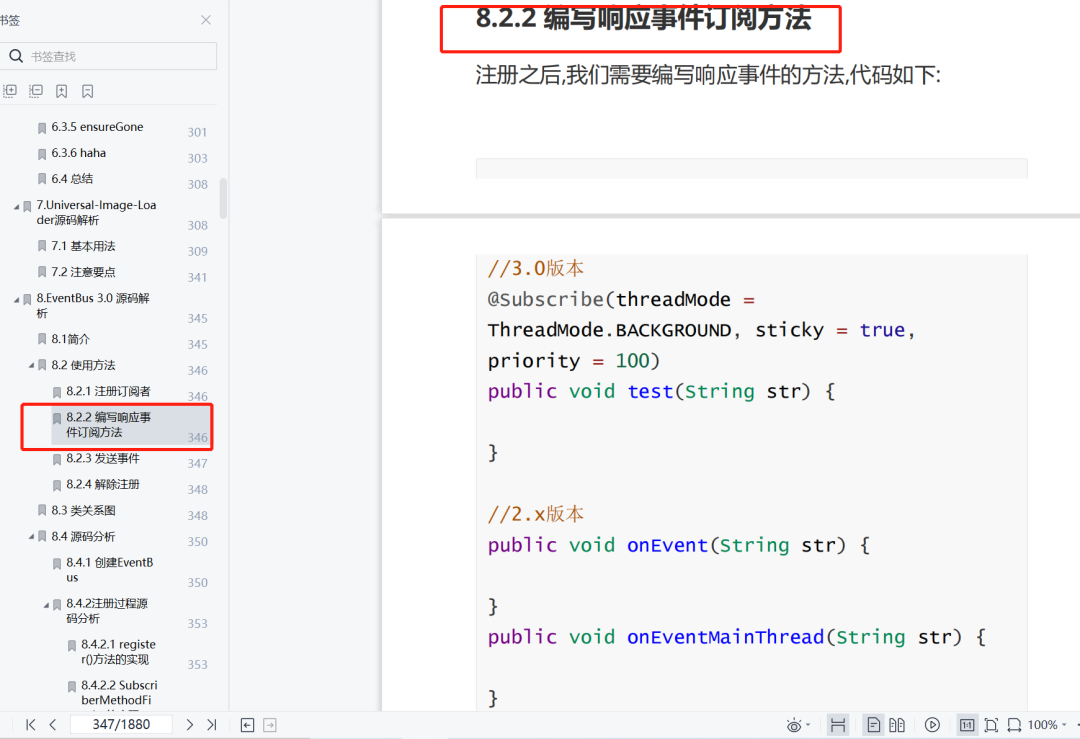Open bookmark 8.2 使用方法

[83, 365]
